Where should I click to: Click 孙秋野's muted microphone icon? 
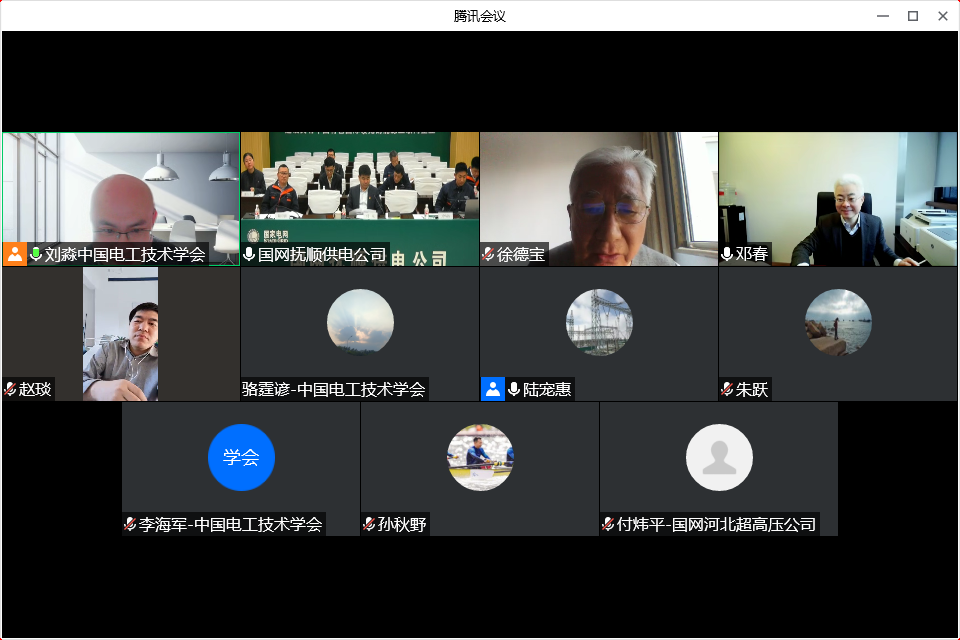point(369,524)
